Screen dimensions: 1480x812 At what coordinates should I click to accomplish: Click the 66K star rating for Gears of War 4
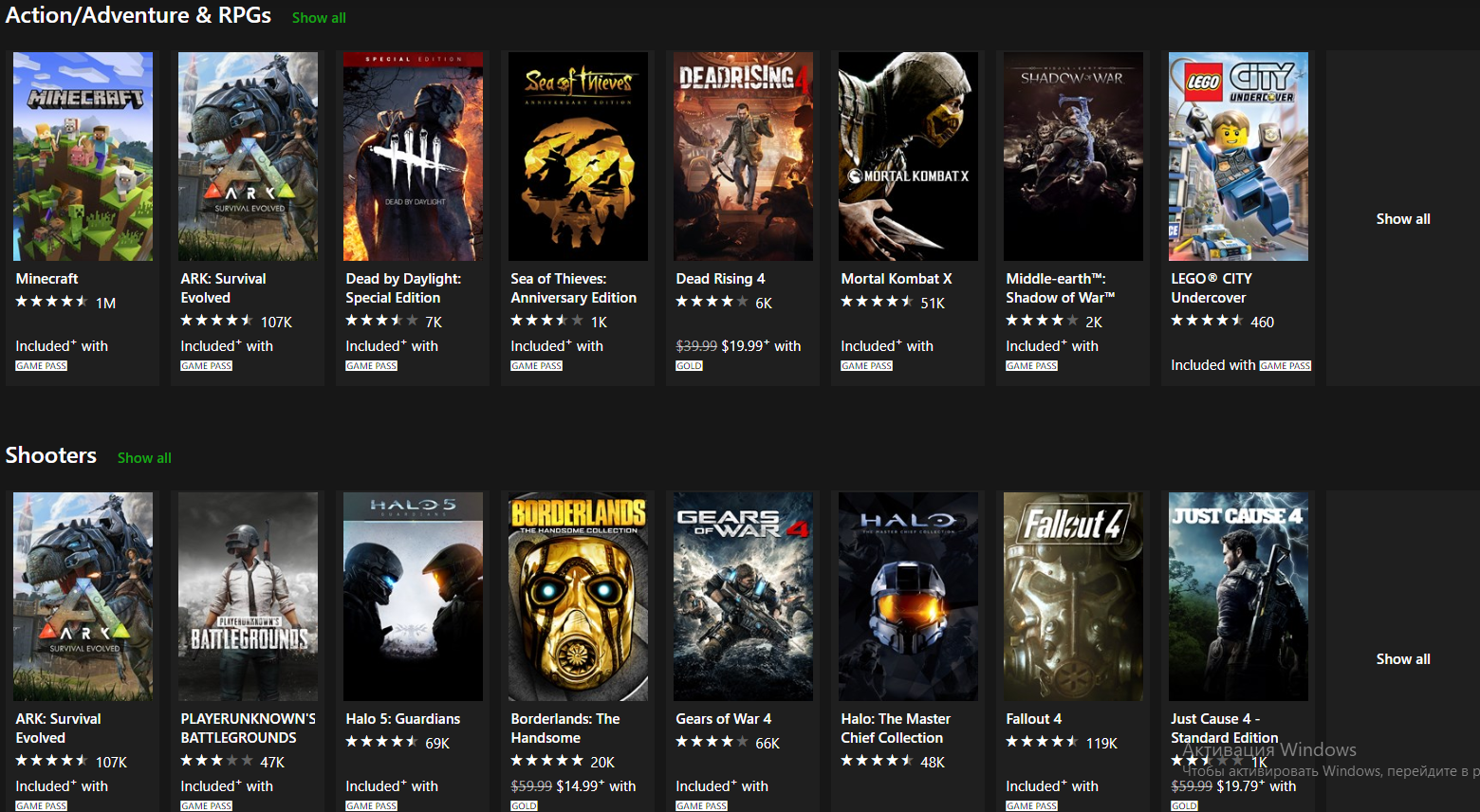click(x=728, y=743)
